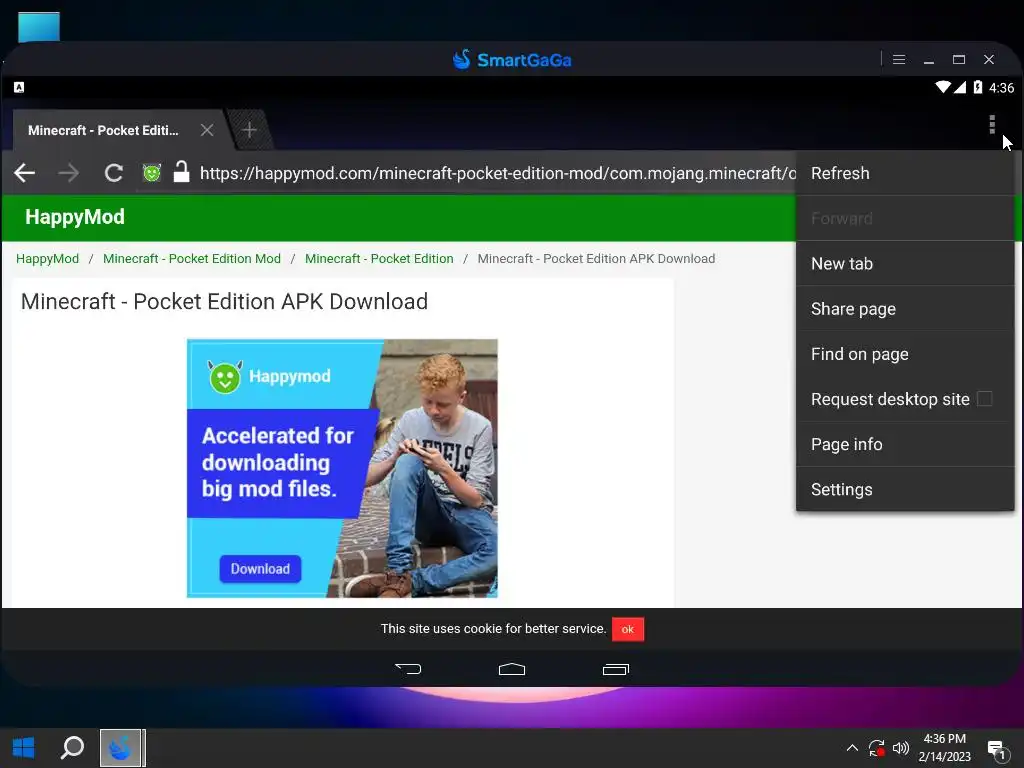1024x768 pixels.
Task: Open Minecraft - Pocket Edition breadcrumb link
Action: coord(379,259)
